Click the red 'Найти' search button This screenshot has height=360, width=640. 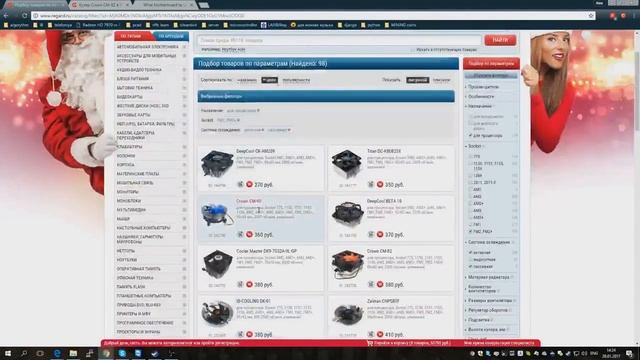(x=500, y=40)
